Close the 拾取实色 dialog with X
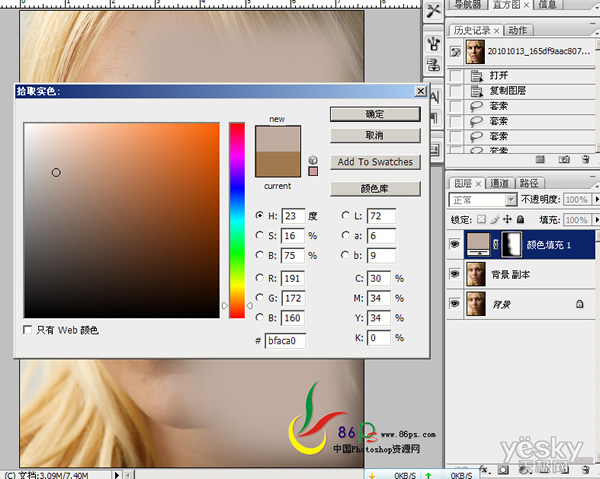Image resolution: width=600 pixels, height=479 pixels. click(x=421, y=91)
